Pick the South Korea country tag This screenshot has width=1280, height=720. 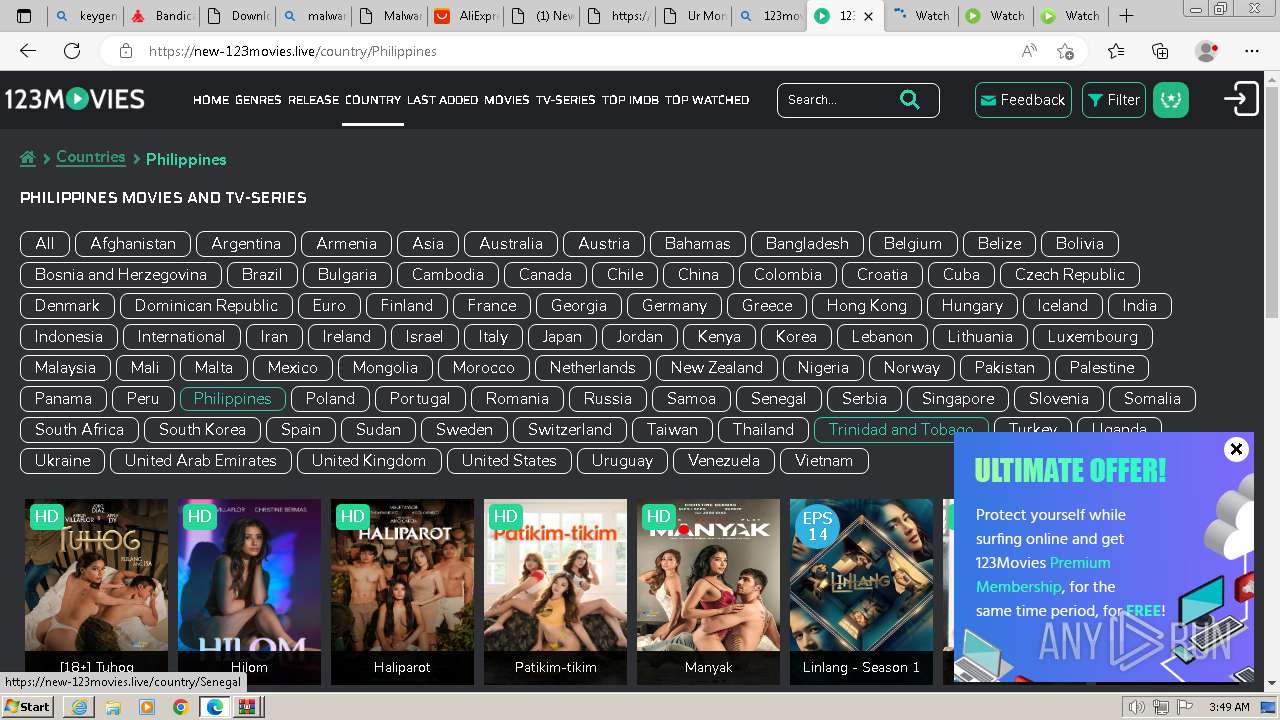tap(202, 430)
